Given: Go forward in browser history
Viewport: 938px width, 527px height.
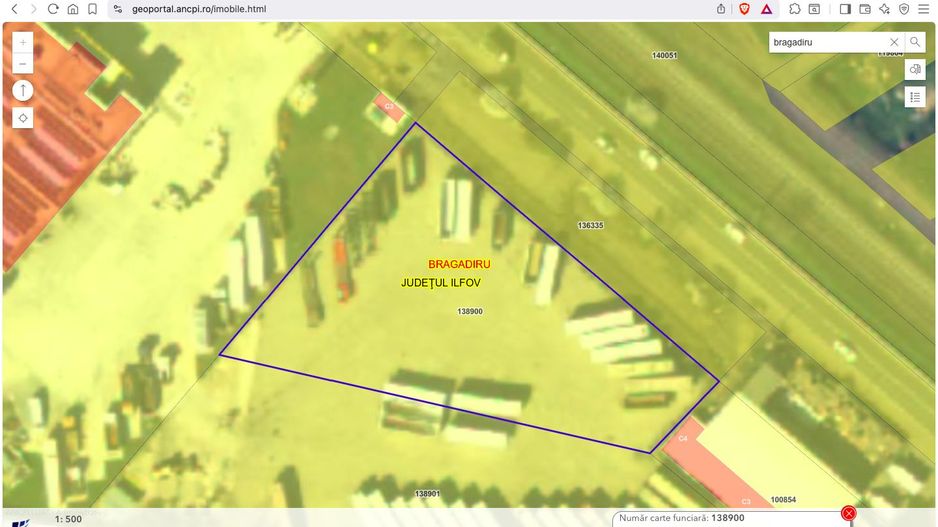Looking at the screenshot, I should 34,9.
